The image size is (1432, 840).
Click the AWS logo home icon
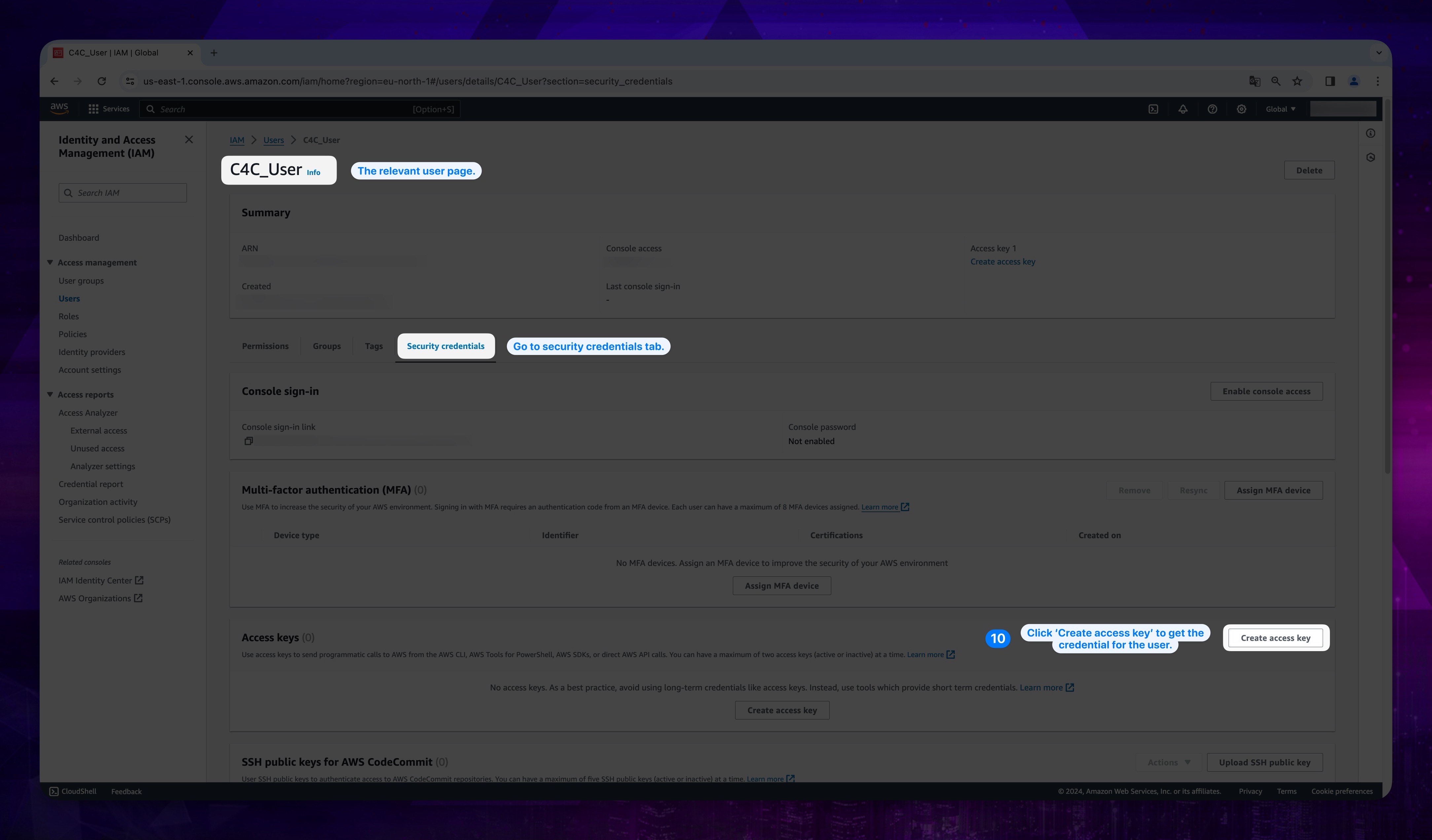[59, 109]
